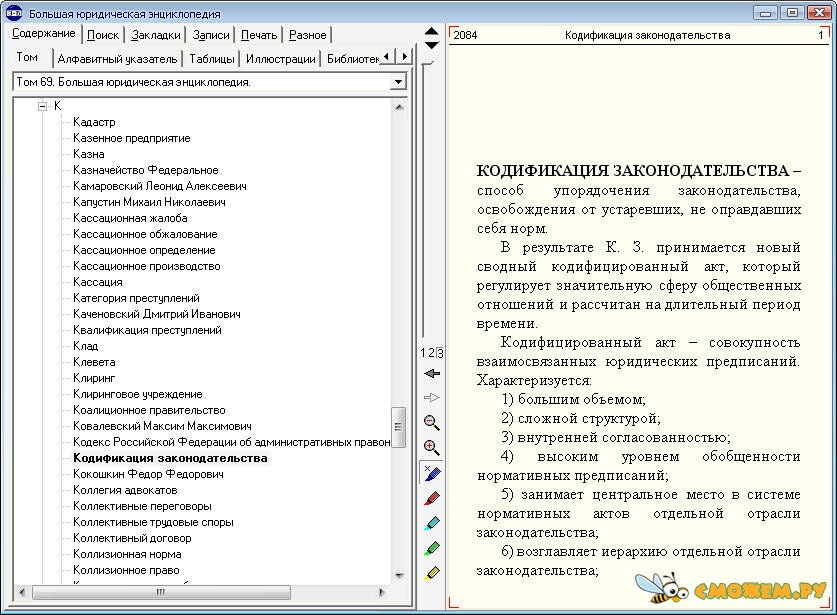Open 'Кокошкин Федор Федорович' entry
This screenshot has height=615, width=837.
[148, 475]
